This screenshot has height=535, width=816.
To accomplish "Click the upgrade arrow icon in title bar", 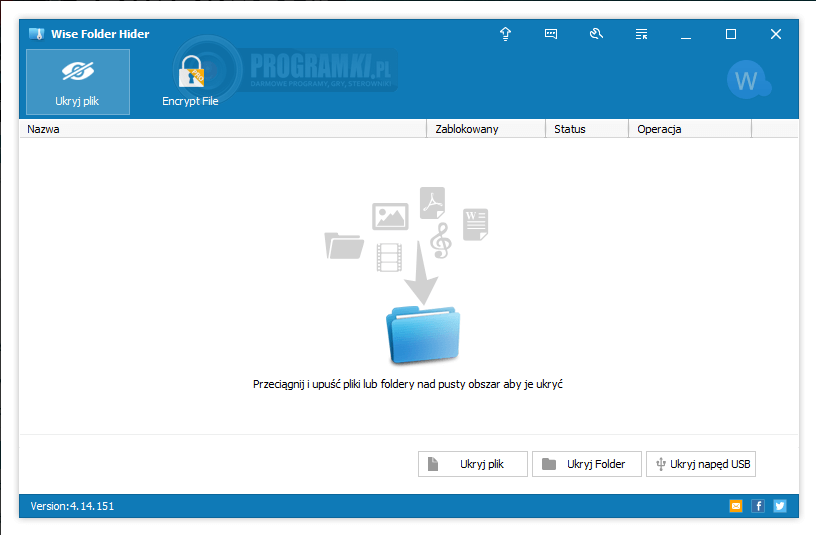I will [505, 34].
